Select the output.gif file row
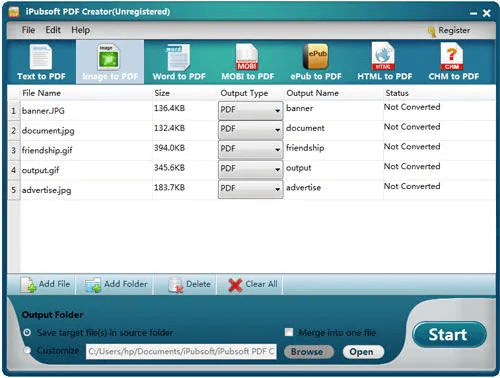Viewport: 500px width, 378px height. 251,170
